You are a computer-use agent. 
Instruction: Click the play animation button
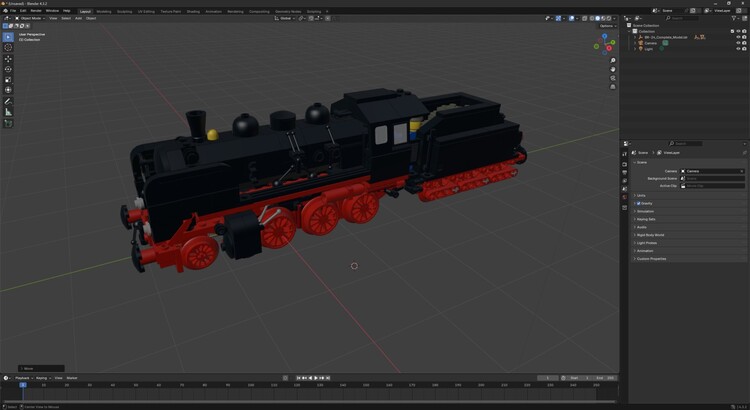tap(316, 378)
